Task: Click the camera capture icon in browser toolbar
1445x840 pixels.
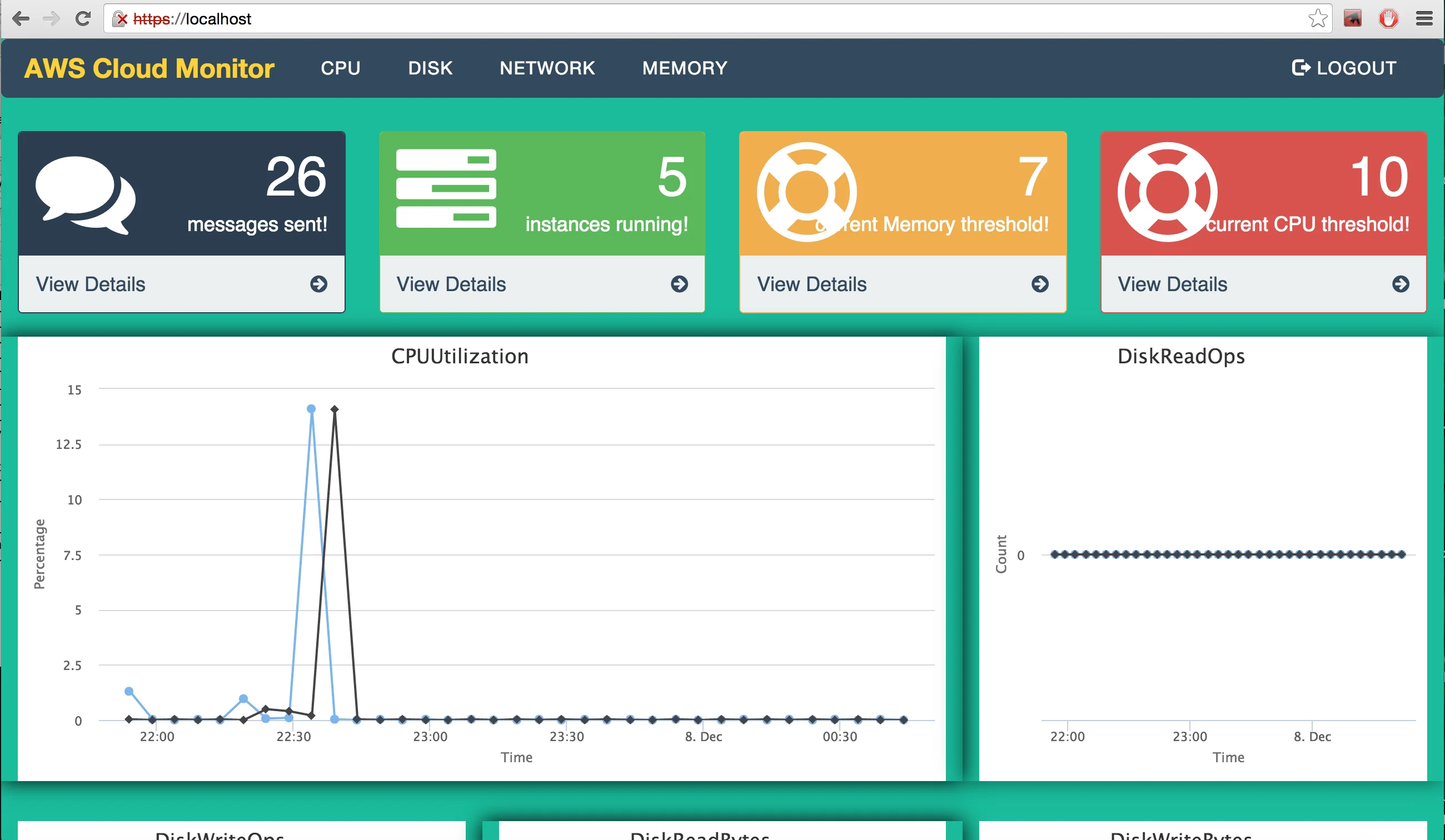Action: [x=1352, y=18]
